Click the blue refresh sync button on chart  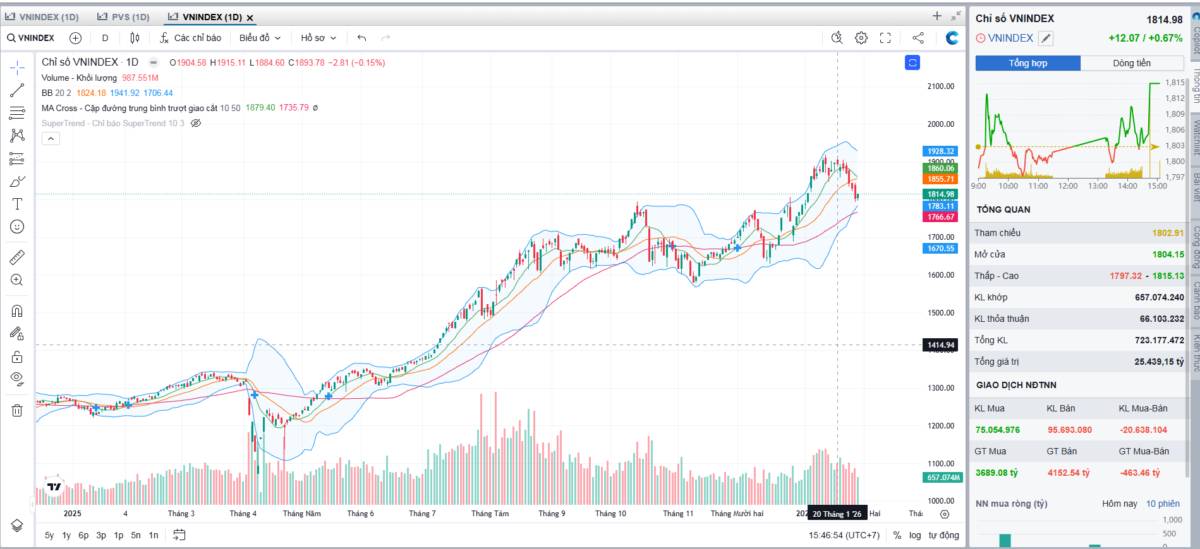912,63
